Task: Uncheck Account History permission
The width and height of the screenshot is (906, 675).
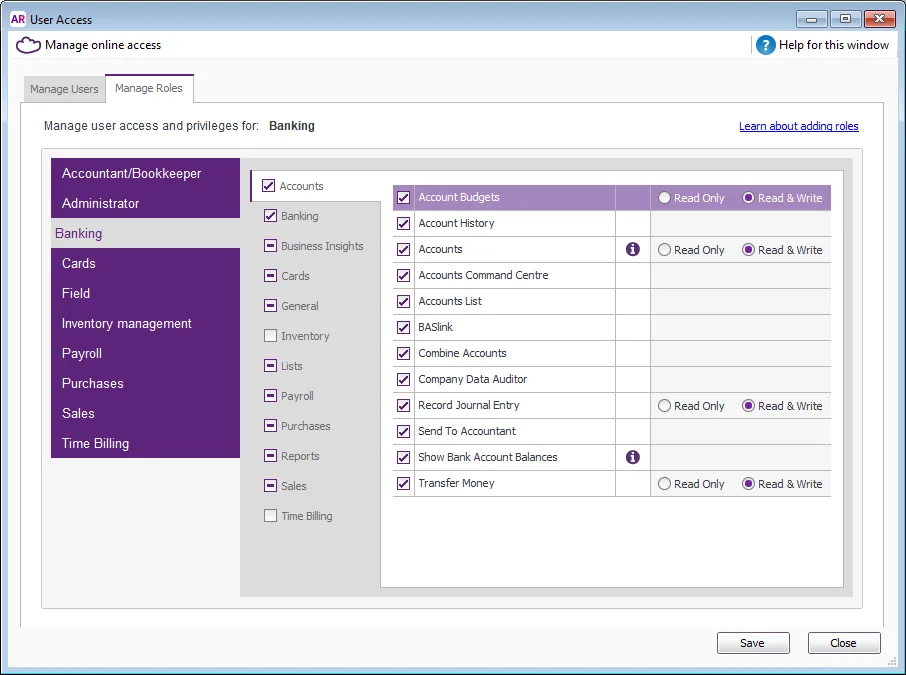Action: click(x=403, y=224)
